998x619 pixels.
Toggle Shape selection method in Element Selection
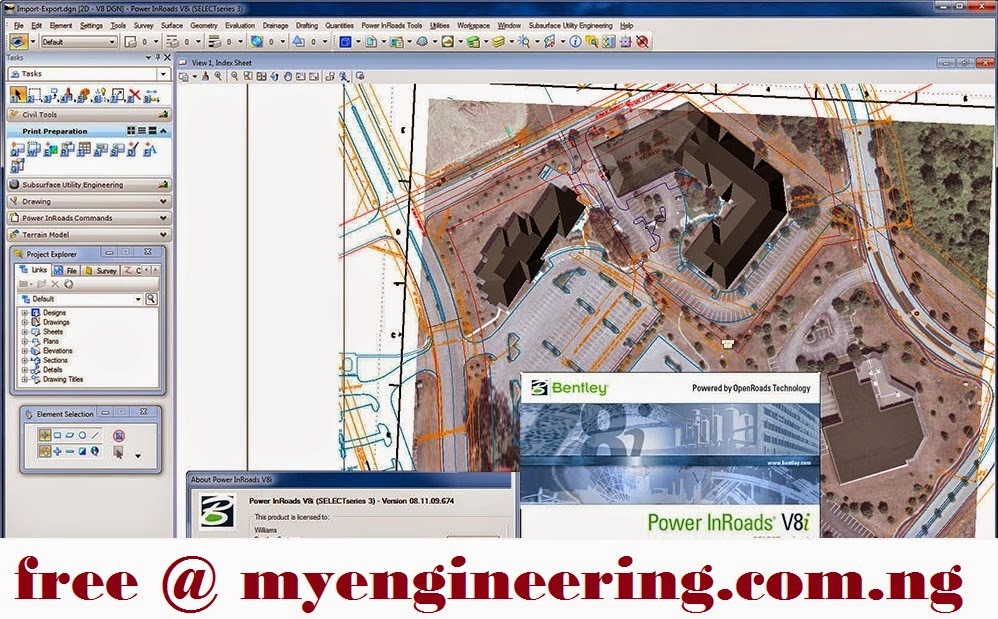(69, 435)
